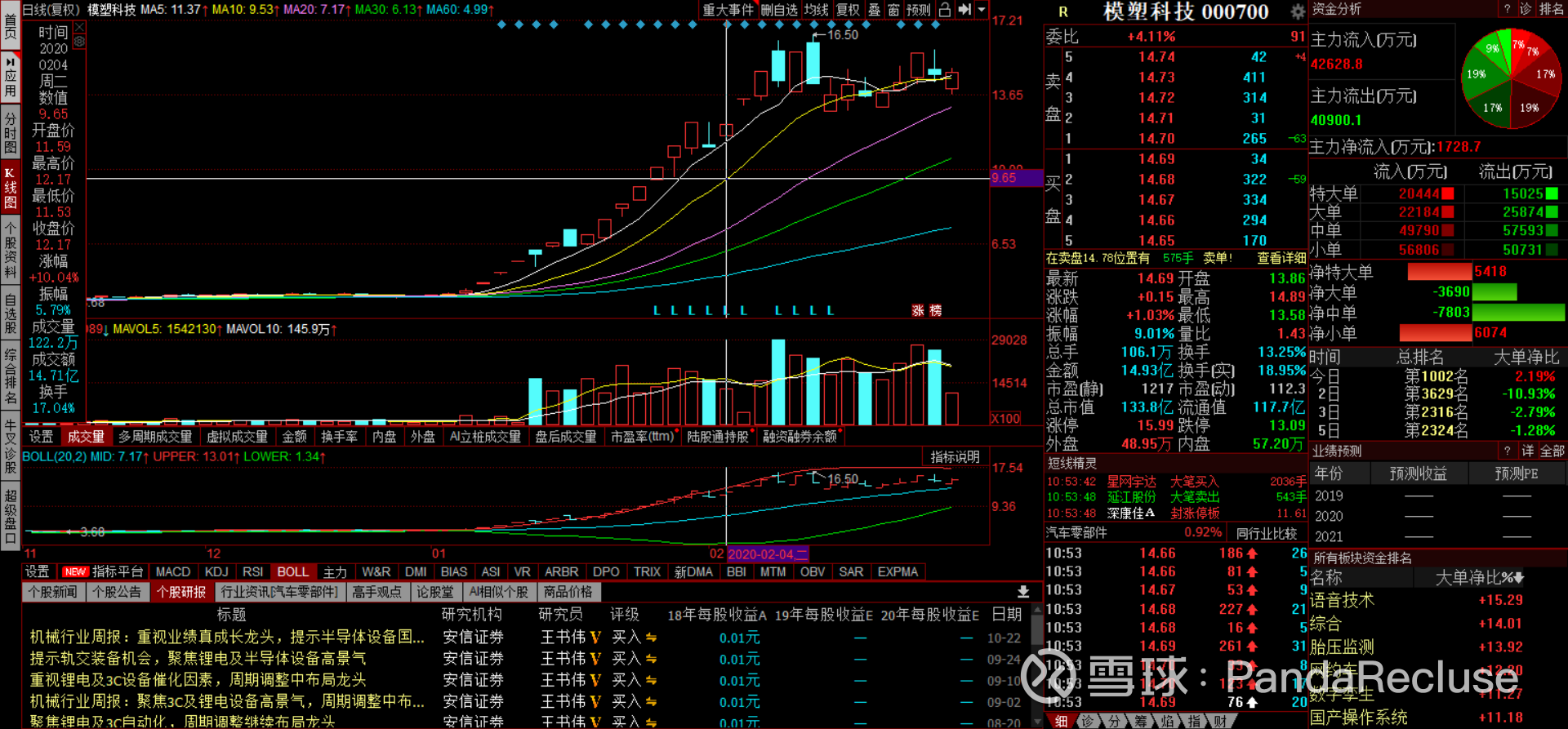
Task: Toggle the 复权 price adjustment button
Action: (x=848, y=10)
